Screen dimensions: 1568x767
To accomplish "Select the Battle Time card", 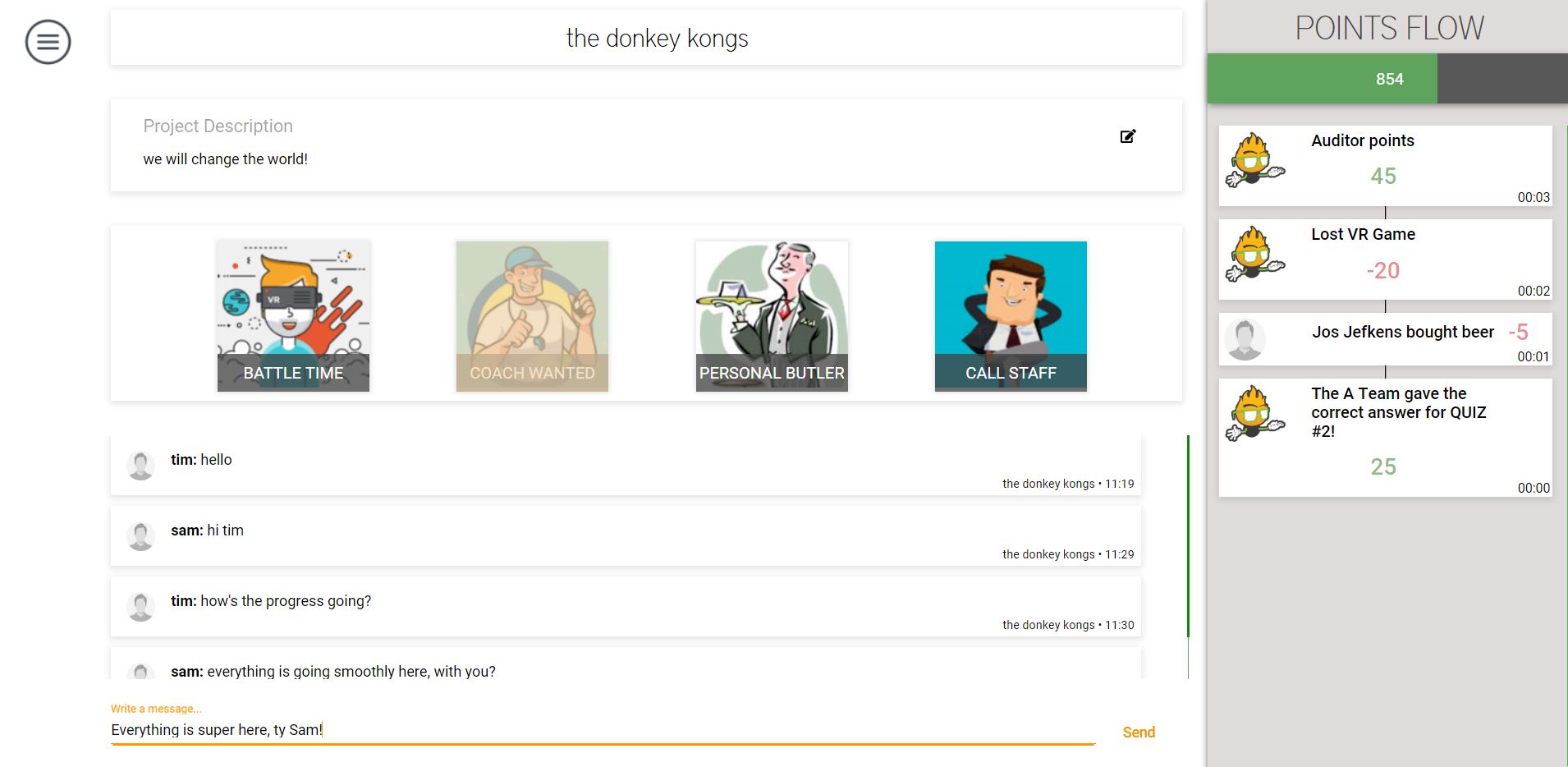I will [293, 316].
